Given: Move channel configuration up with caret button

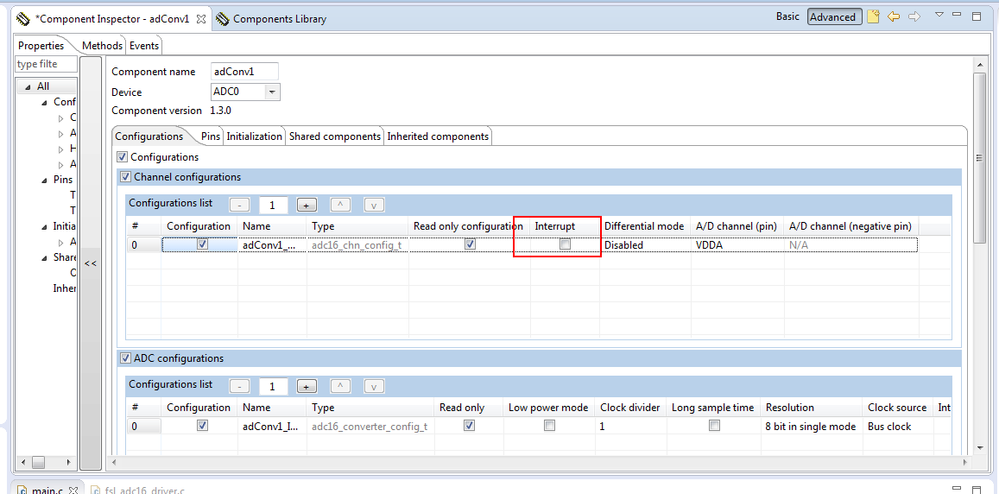Looking at the screenshot, I should point(340,205).
